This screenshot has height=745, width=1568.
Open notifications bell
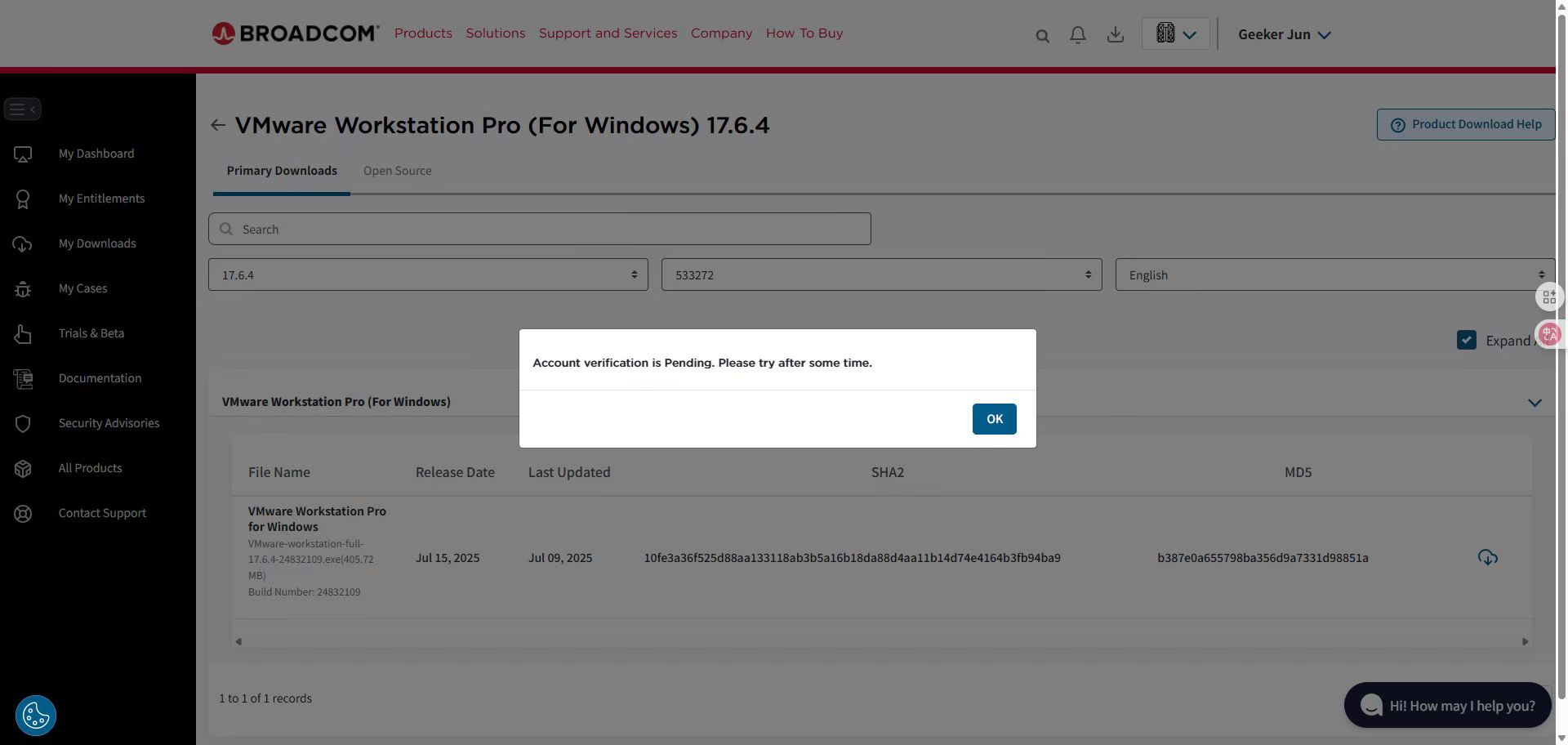tap(1078, 34)
